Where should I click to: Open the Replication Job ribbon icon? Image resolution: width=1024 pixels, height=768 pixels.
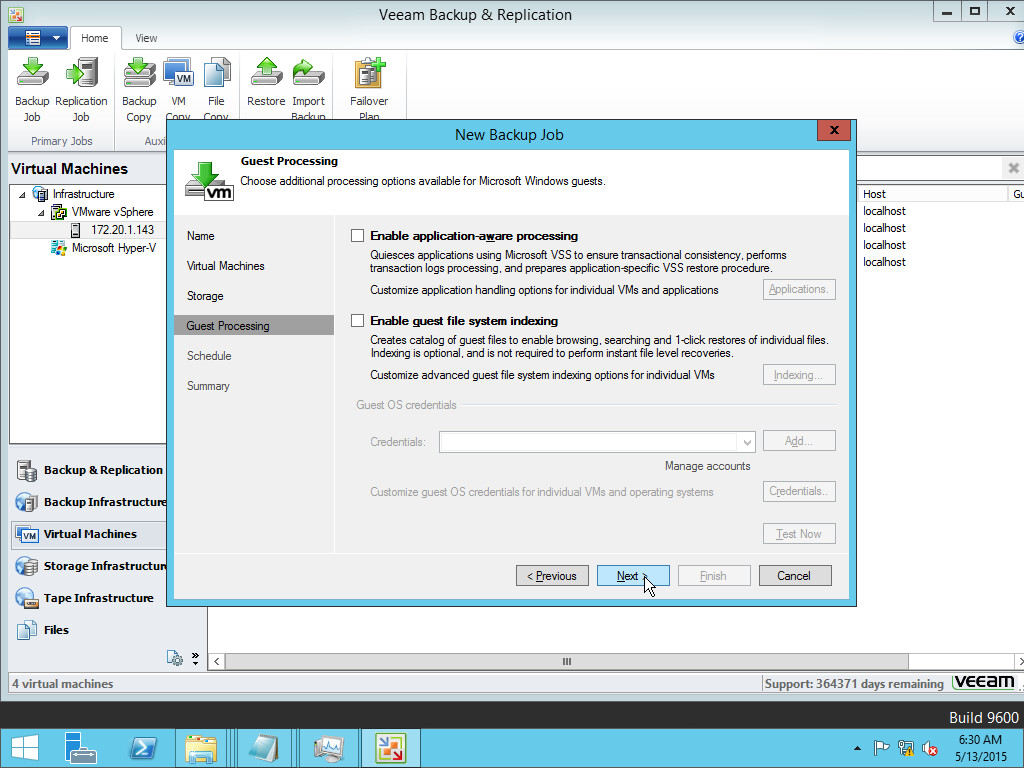(81, 89)
